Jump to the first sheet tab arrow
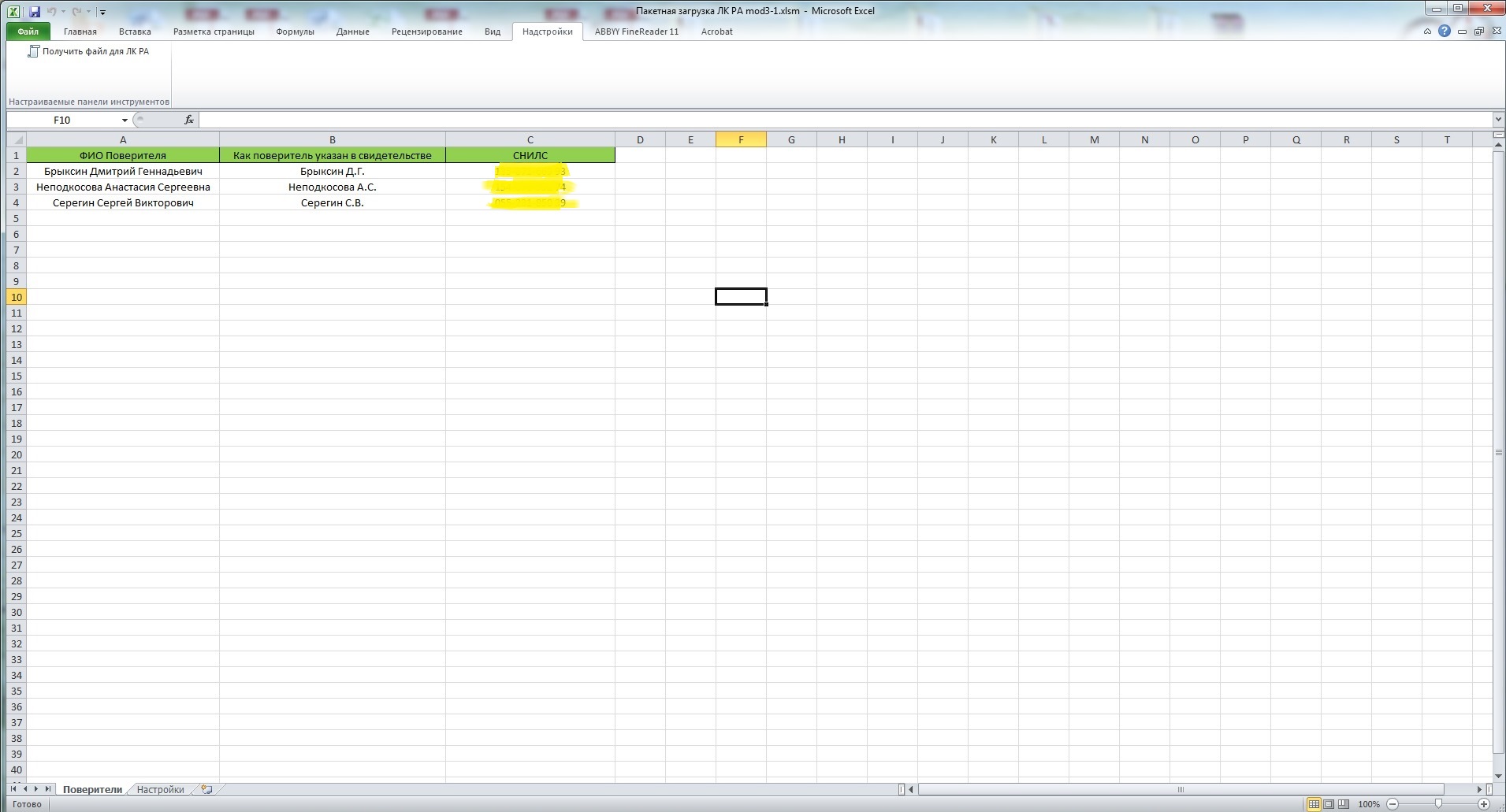This screenshot has width=1506, height=812. point(13,789)
